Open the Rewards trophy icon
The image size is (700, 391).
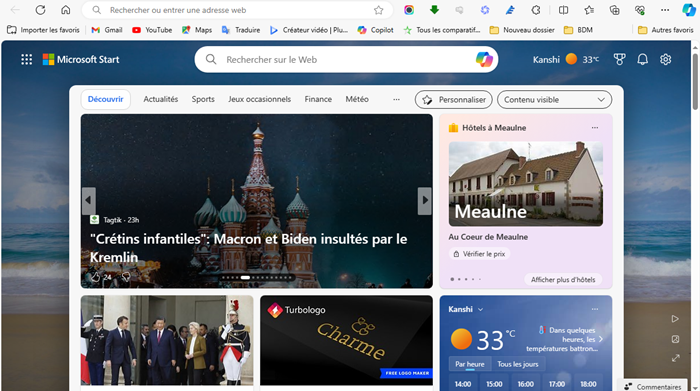click(x=619, y=59)
